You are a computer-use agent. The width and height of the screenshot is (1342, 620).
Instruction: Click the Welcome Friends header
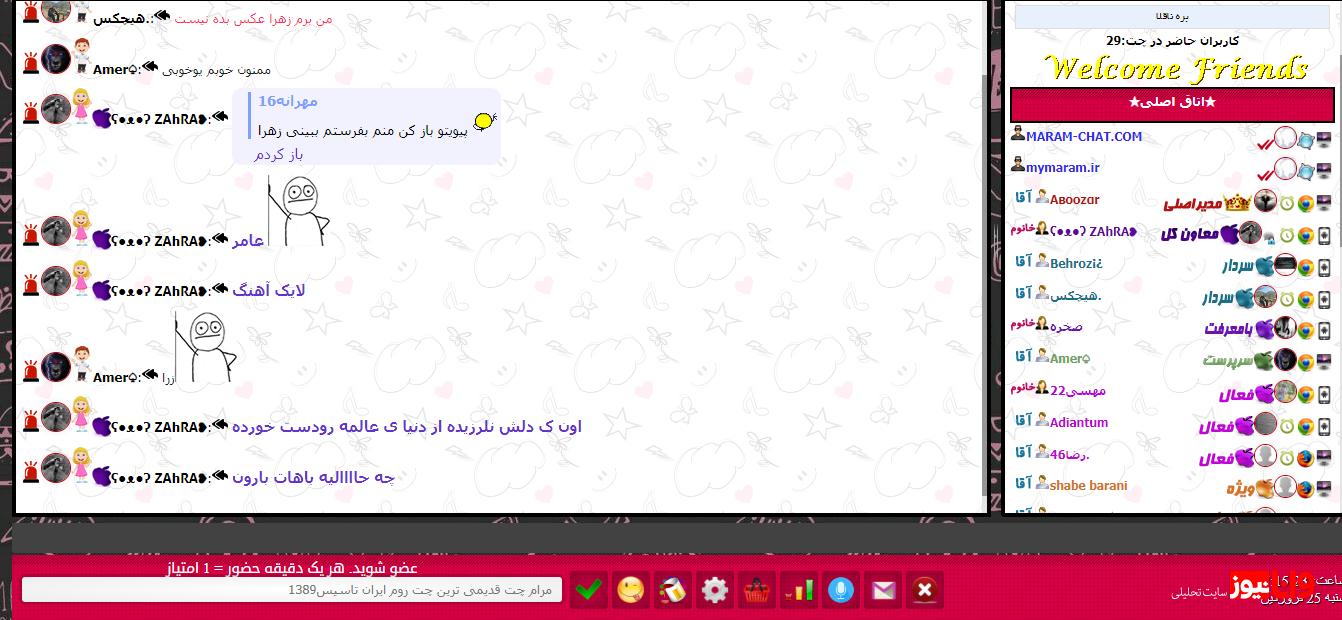pyautogui.click(x=1172, y=67)
